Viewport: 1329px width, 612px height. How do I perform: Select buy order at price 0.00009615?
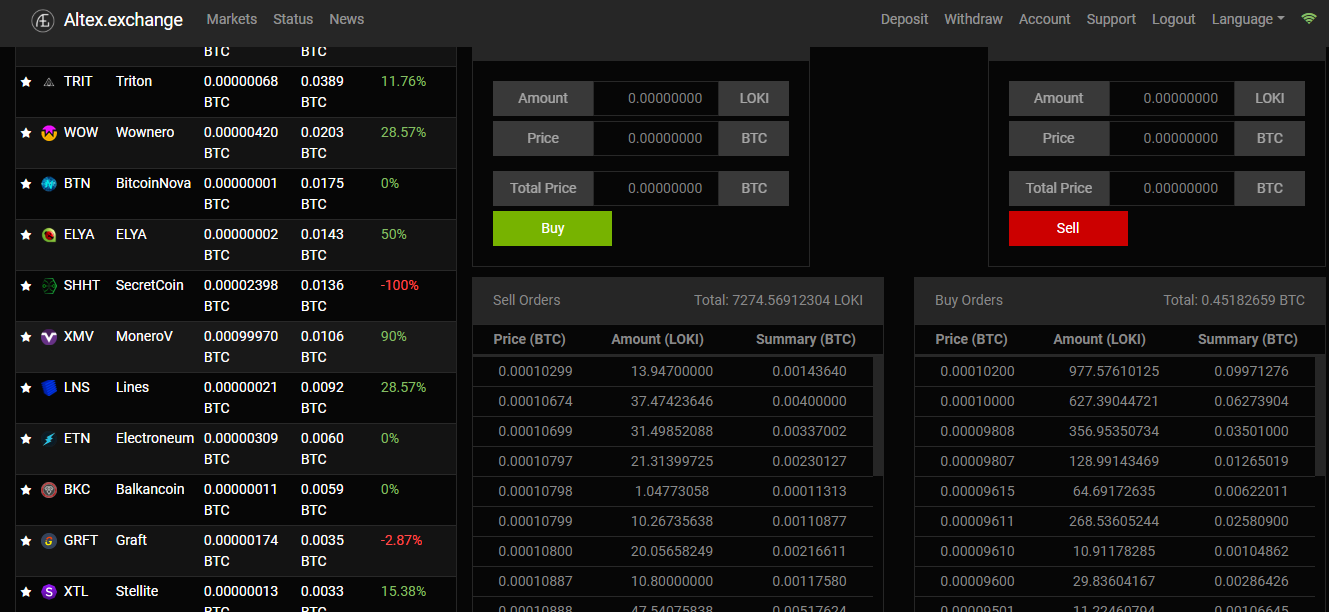pos(1115,491)
